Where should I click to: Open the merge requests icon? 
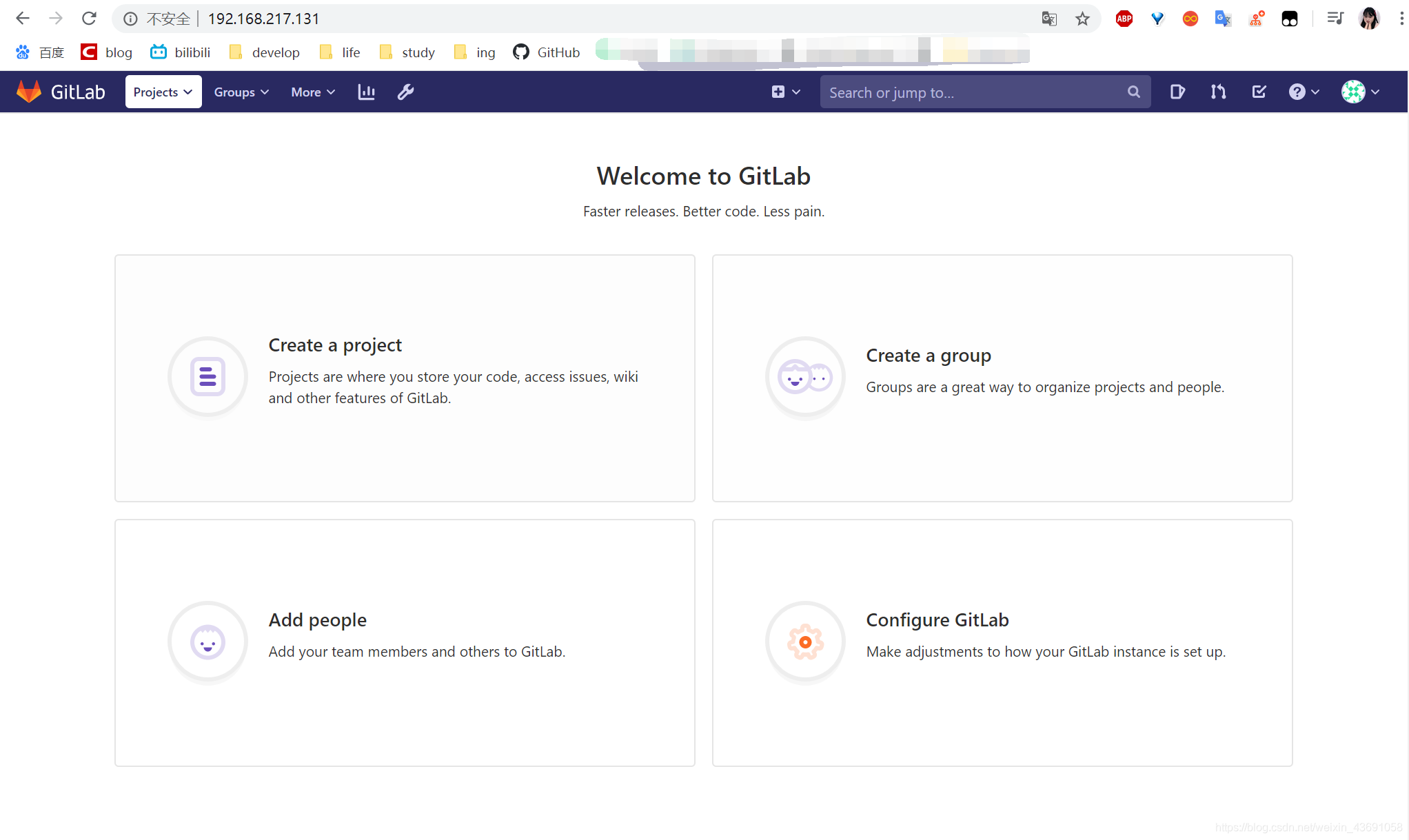click(1219, 92)
